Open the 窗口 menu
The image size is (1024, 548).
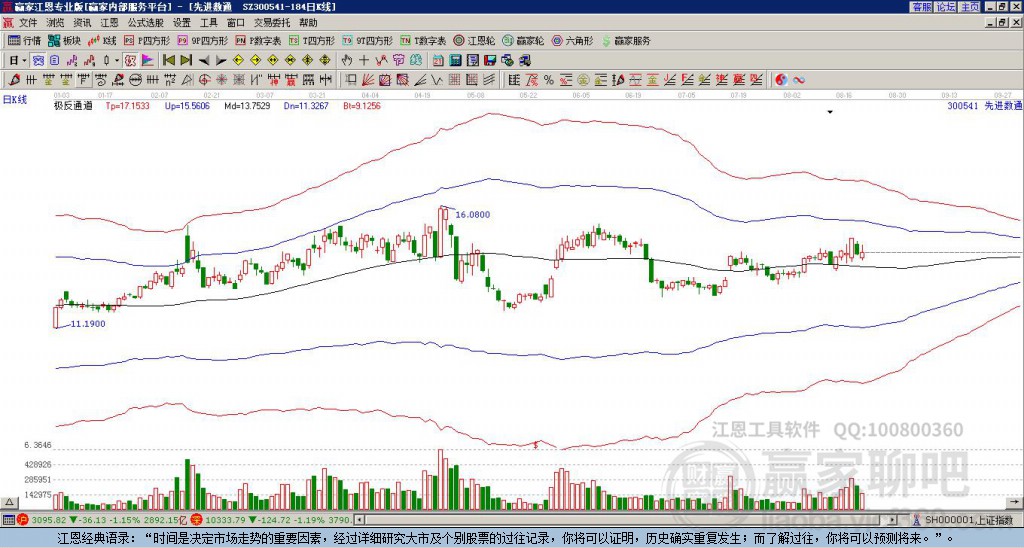pos(236,23)
